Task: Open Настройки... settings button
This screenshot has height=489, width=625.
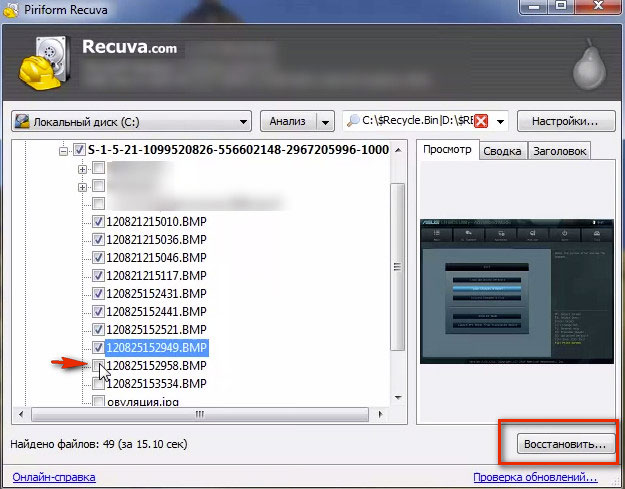Action: click(565, 121)
